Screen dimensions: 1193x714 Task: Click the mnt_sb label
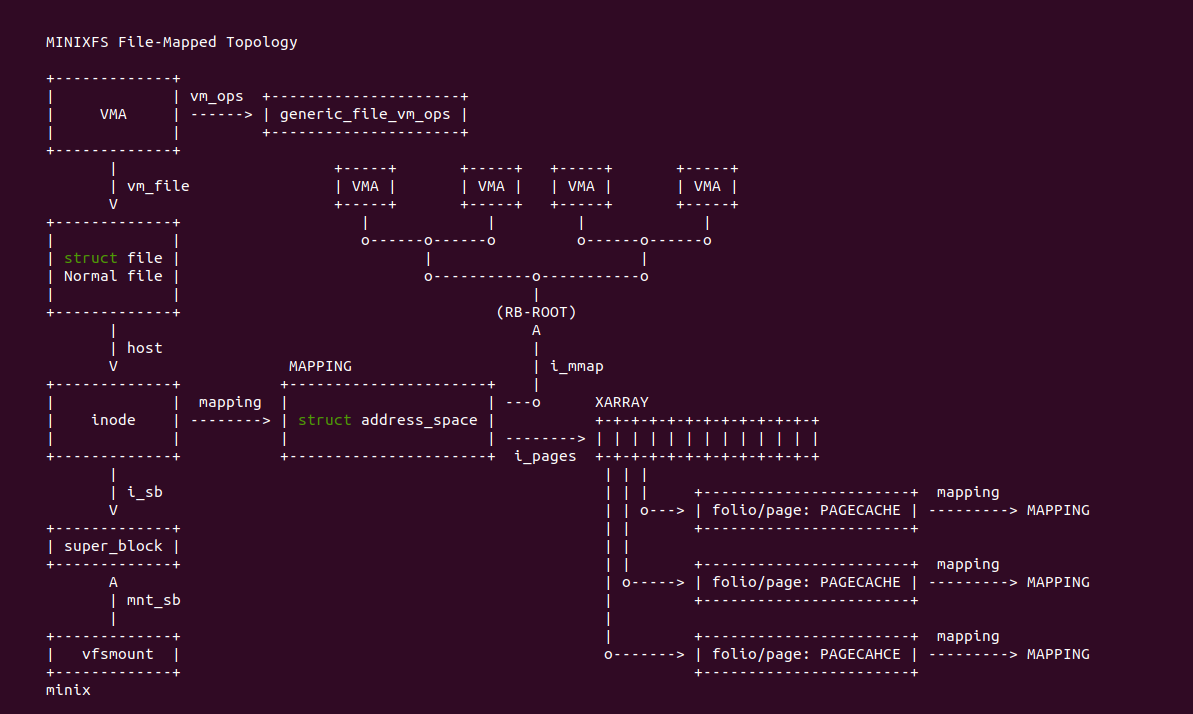click(154, 600)
